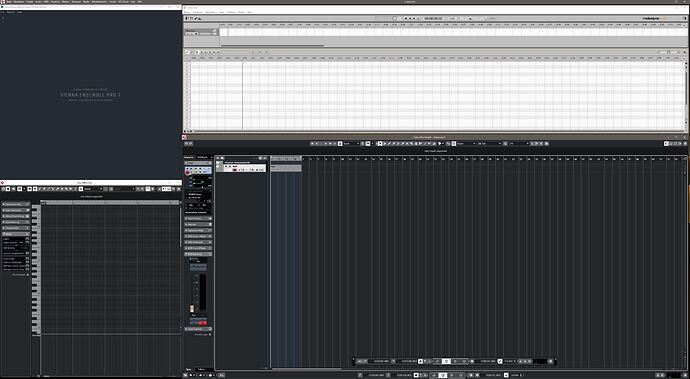The image size is (690, 379).
Task: Switch to Sichtbarkeit tab beside Inspector
Action: [x=202, y=157]
